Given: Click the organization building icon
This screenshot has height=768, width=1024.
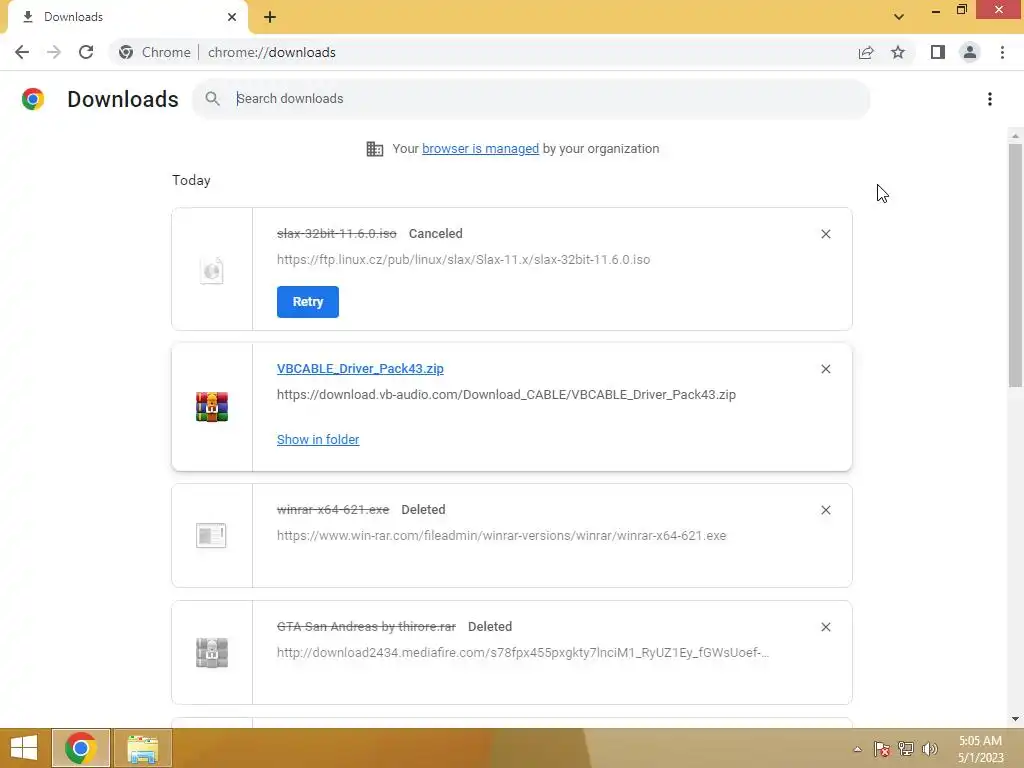Looking at the screenshot, I should (x=375, y=149).
